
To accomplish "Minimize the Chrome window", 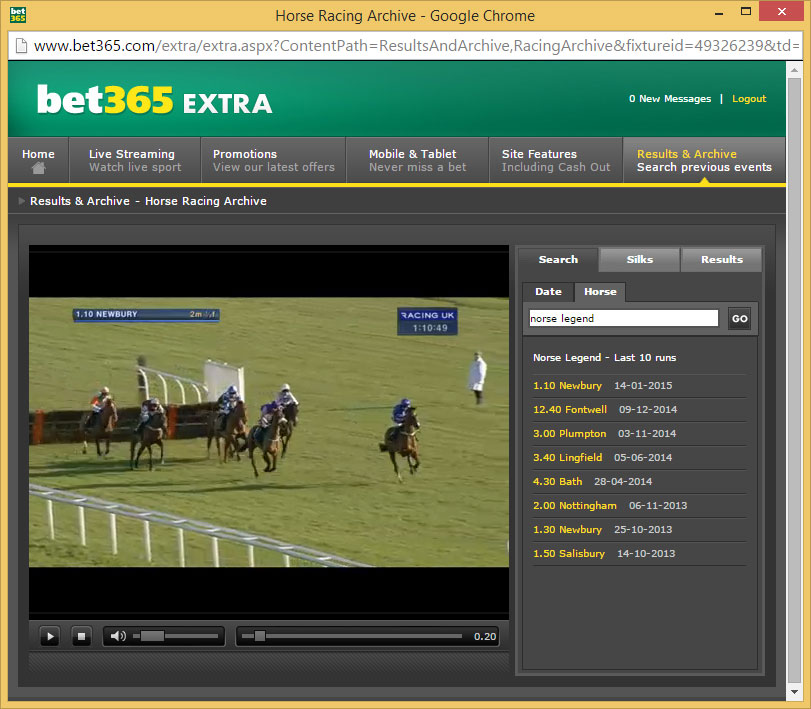I will point(718,12).
